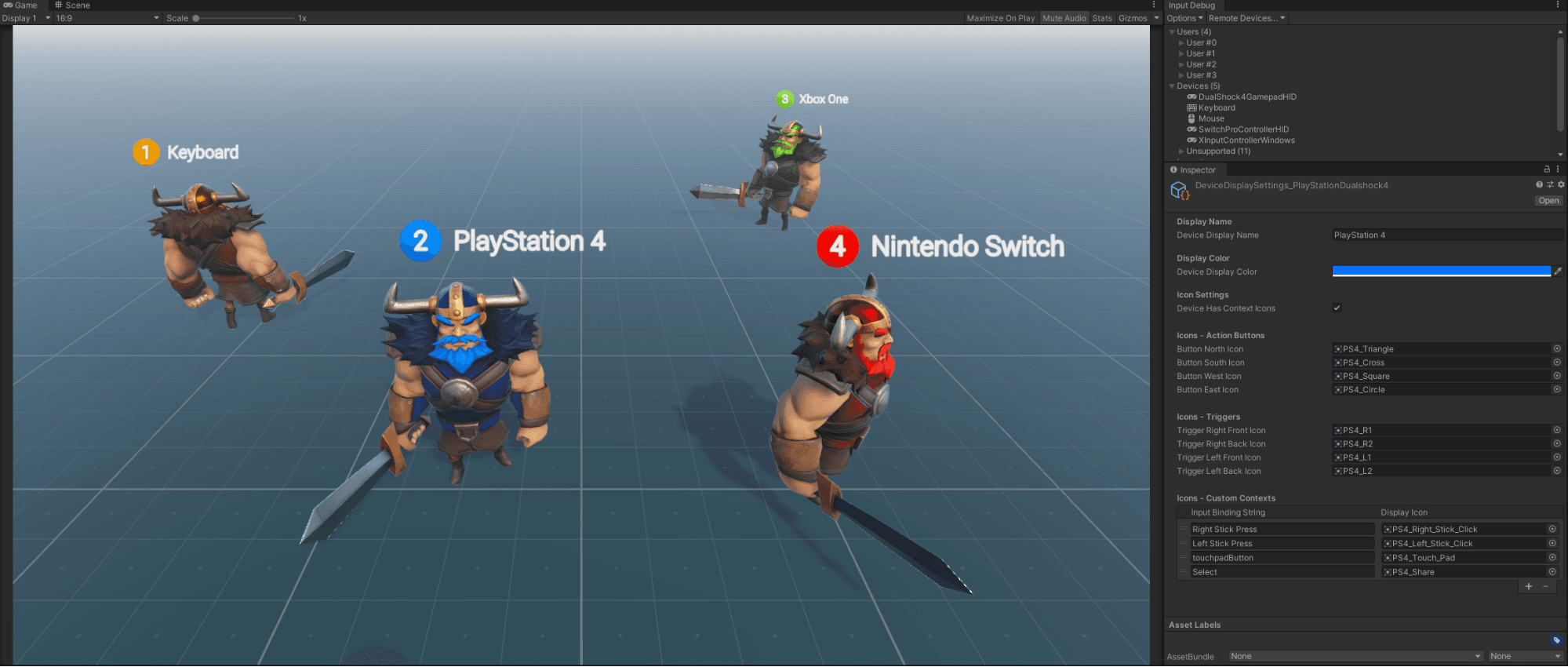Image resolution: width=1568 pixels, height=667 pixels.
Task: Click the Open button in Inspector
Action: 1548,200
